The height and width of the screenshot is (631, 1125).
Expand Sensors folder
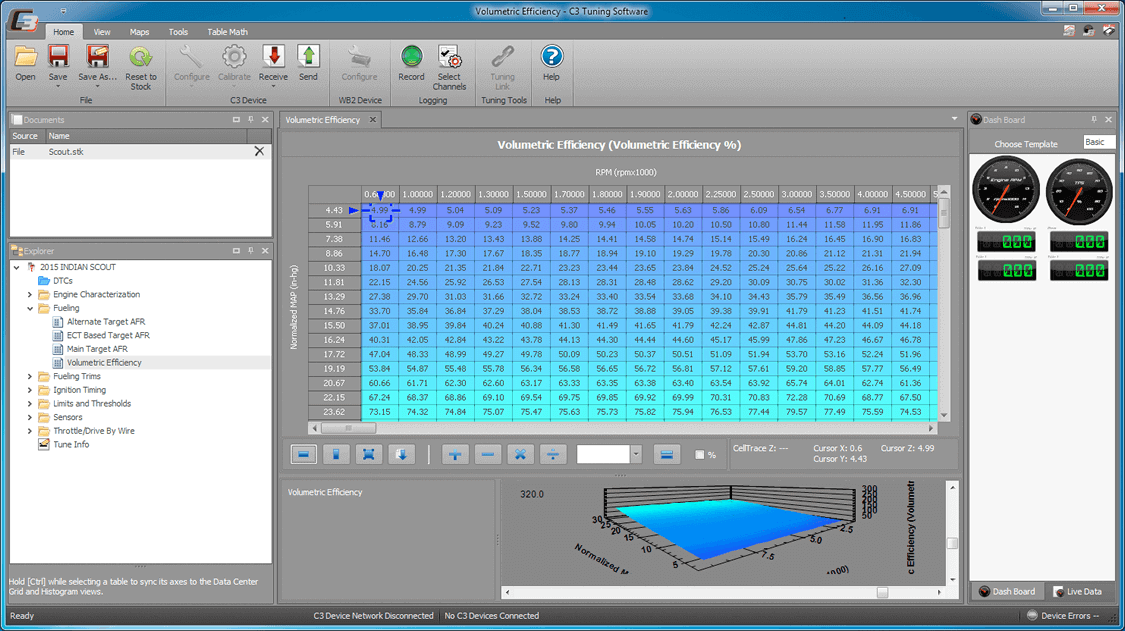click(x=30, y=417)
